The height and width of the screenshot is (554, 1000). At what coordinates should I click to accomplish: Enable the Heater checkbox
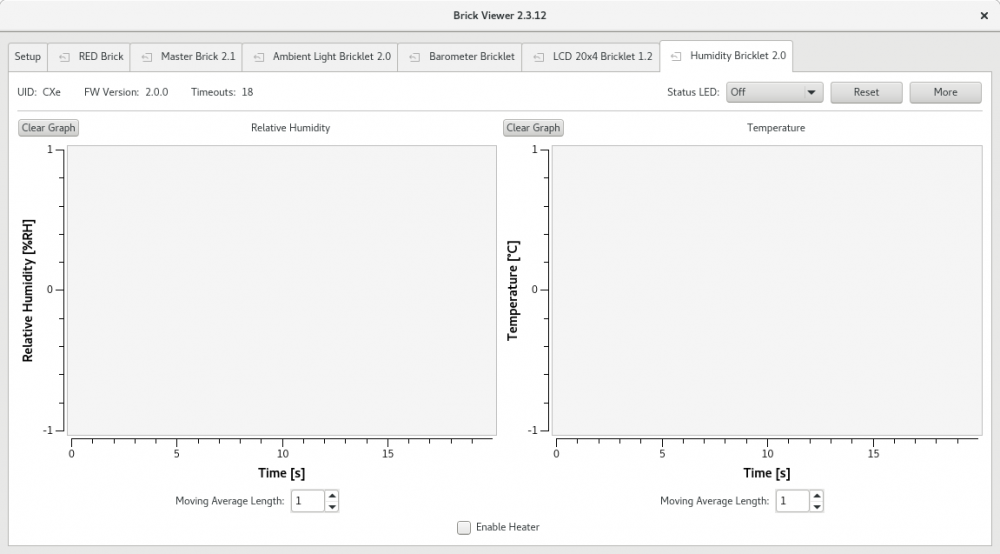[464, 527]
